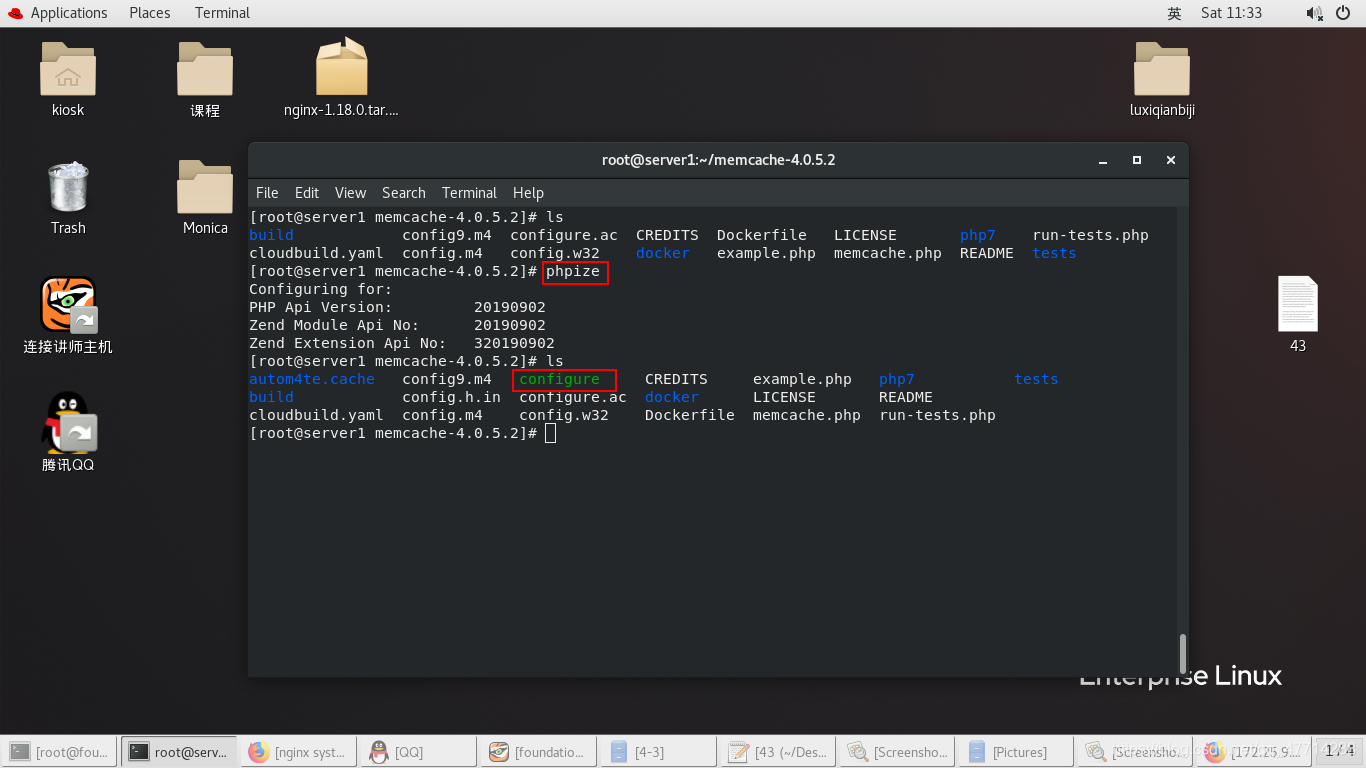
Task: Click autom4te.cache in ls output
Action: [312, 379]
